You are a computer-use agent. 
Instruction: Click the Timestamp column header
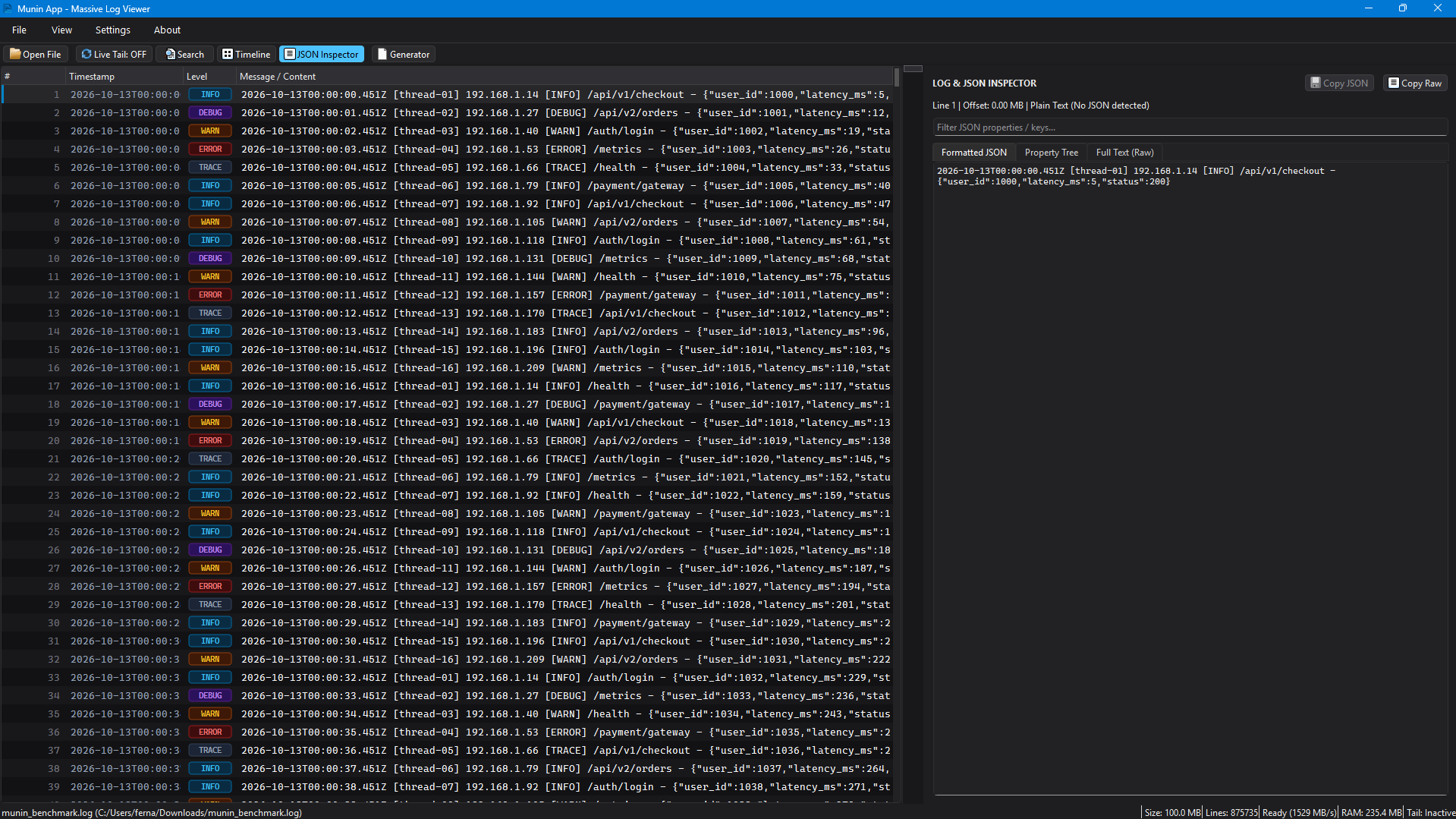(x=124, y=76)
